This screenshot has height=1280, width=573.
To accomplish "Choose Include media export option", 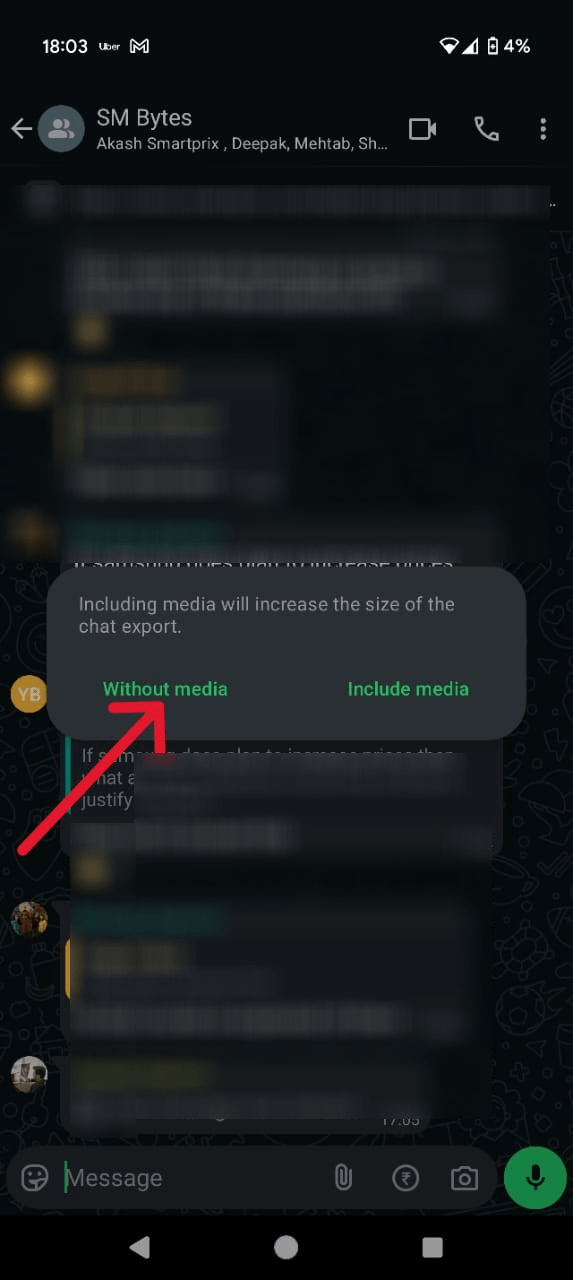I will pyautogui.click(x=408, y=689).
